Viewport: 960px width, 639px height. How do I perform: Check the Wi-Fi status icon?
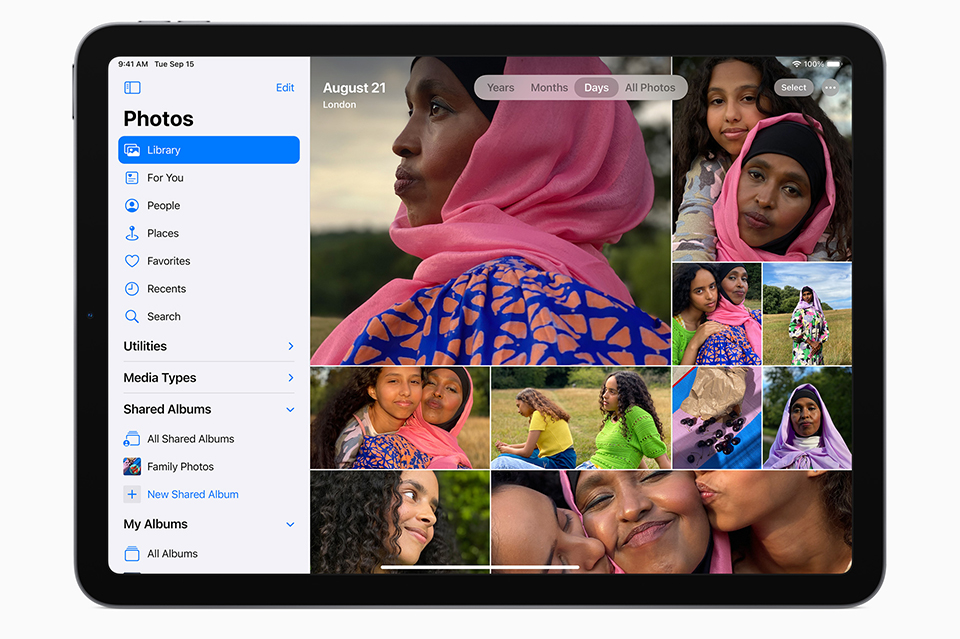[x=797, y=64]
